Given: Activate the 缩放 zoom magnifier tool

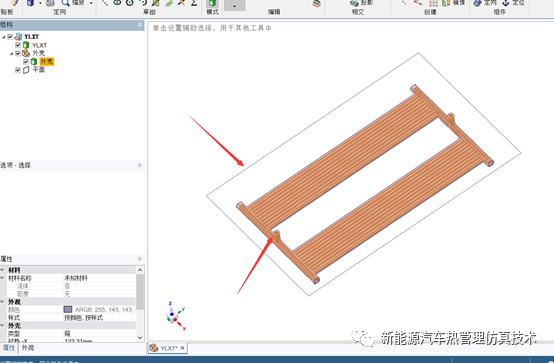Looking at the screenshot, I should tap(65, 3).
